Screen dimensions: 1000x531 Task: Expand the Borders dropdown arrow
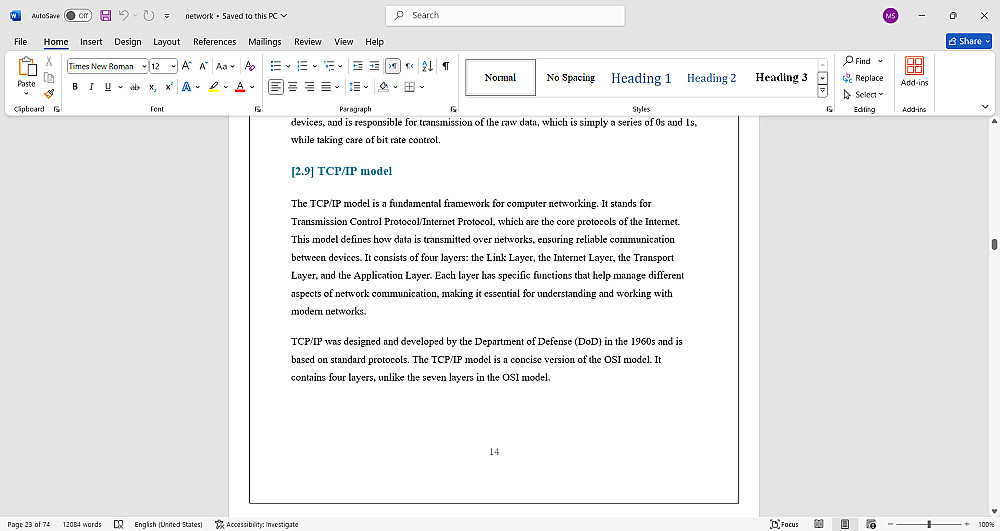pyautogui.click(x=422, y=87)
